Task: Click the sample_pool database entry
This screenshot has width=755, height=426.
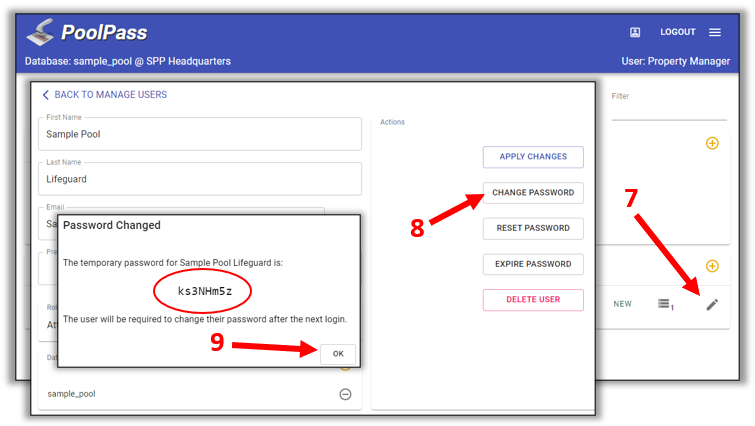Action: coord(71,394)
